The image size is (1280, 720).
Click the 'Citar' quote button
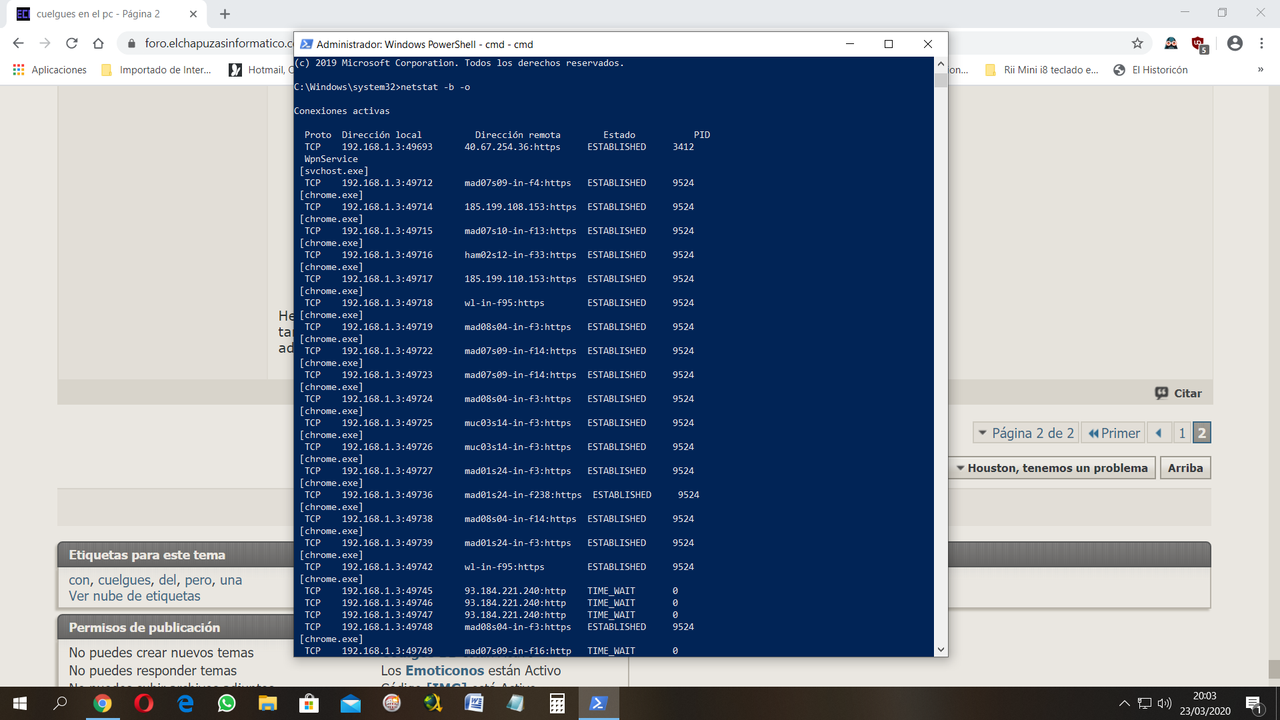tap(1178, 393)
